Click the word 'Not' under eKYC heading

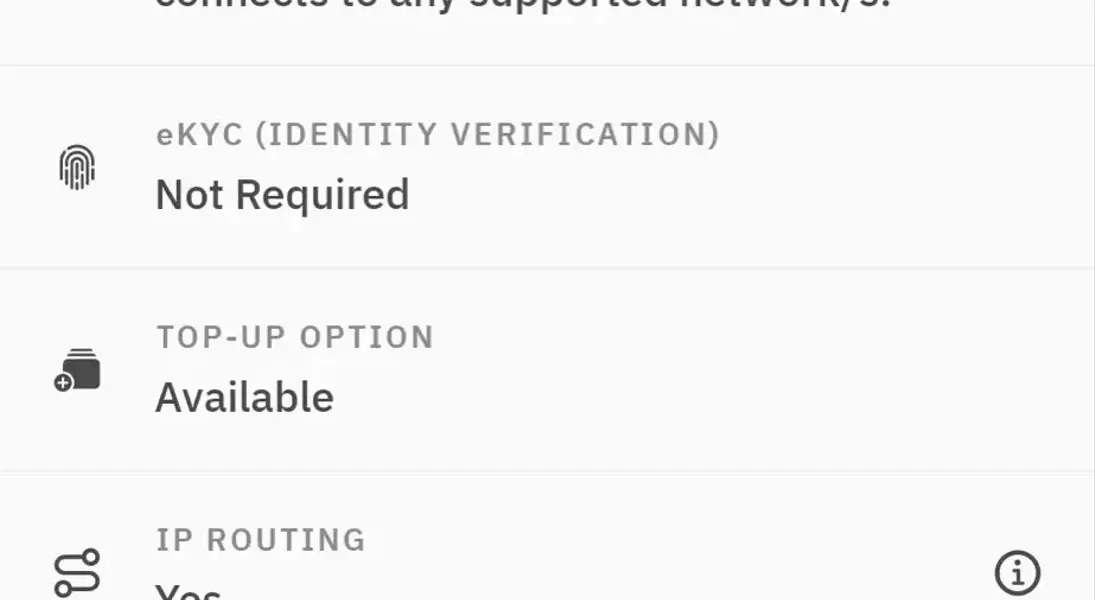click(189, 195)
